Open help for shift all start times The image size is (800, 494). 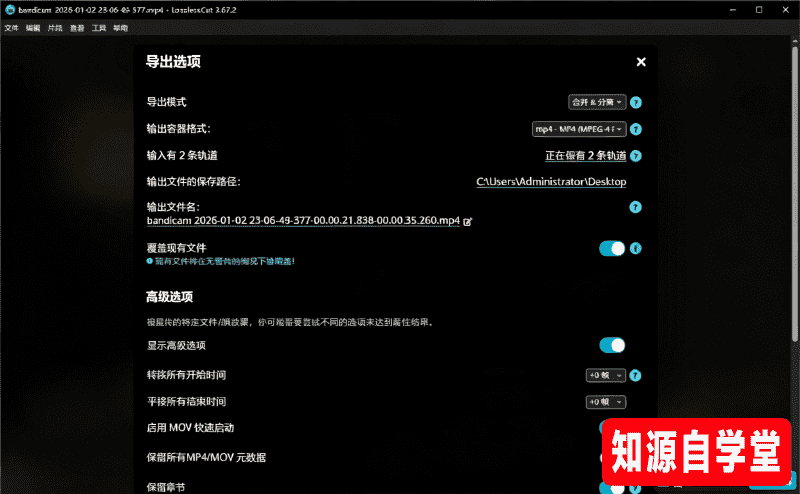point(635,376)
